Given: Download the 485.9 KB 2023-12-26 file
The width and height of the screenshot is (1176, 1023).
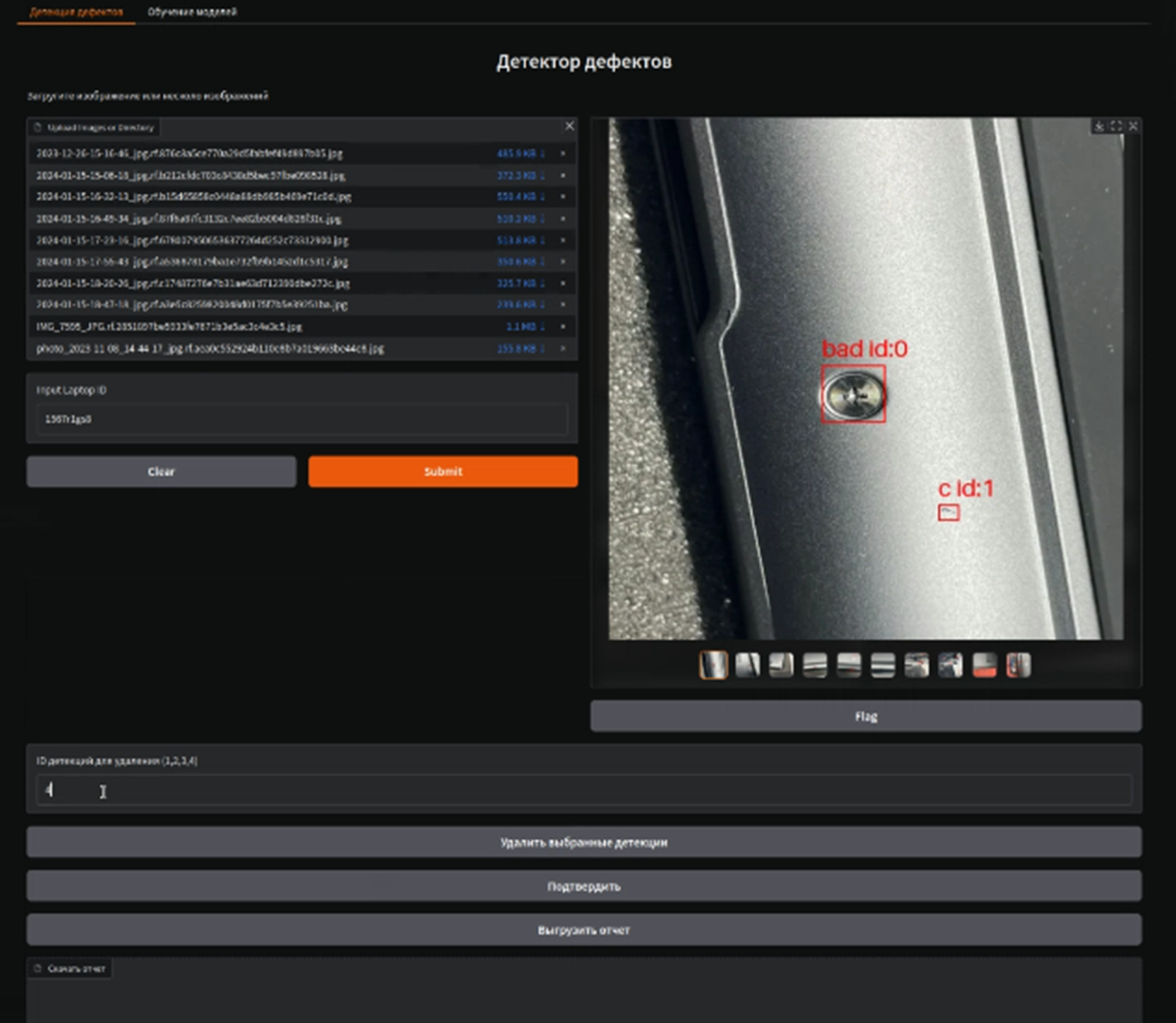Looking at the screenshot, I should 521,153.
